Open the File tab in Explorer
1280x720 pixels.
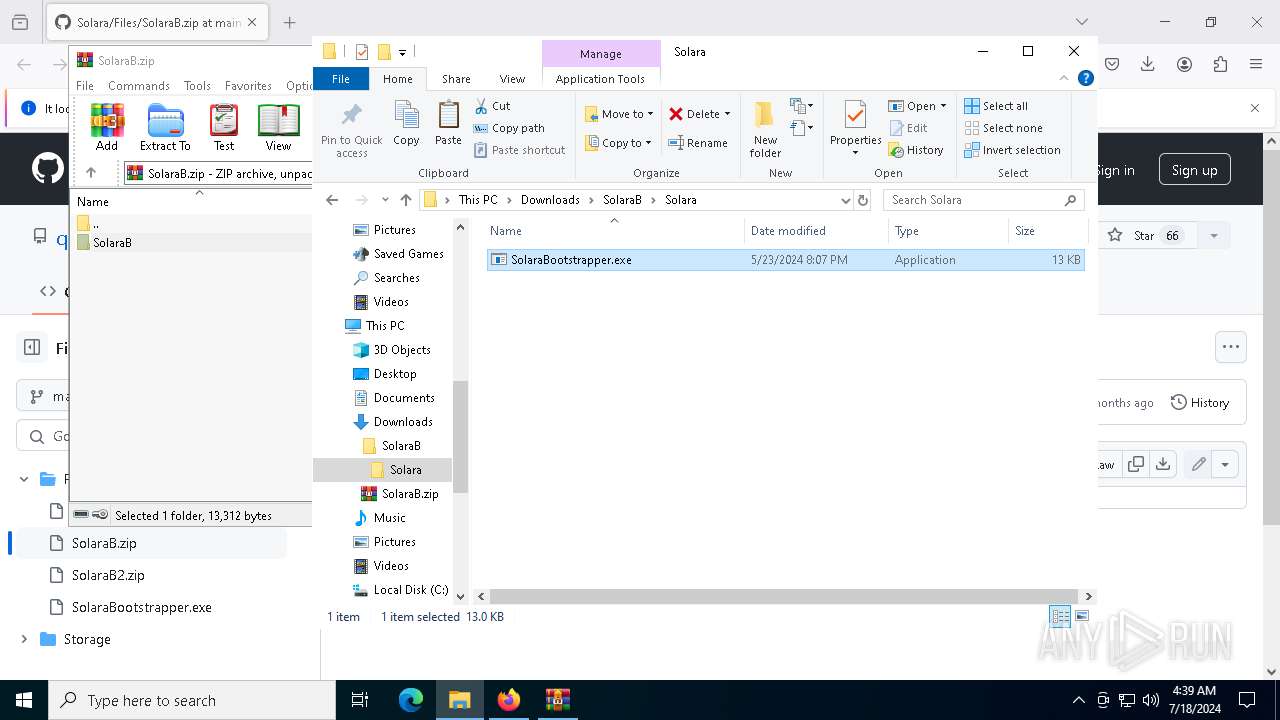point(341,79)
